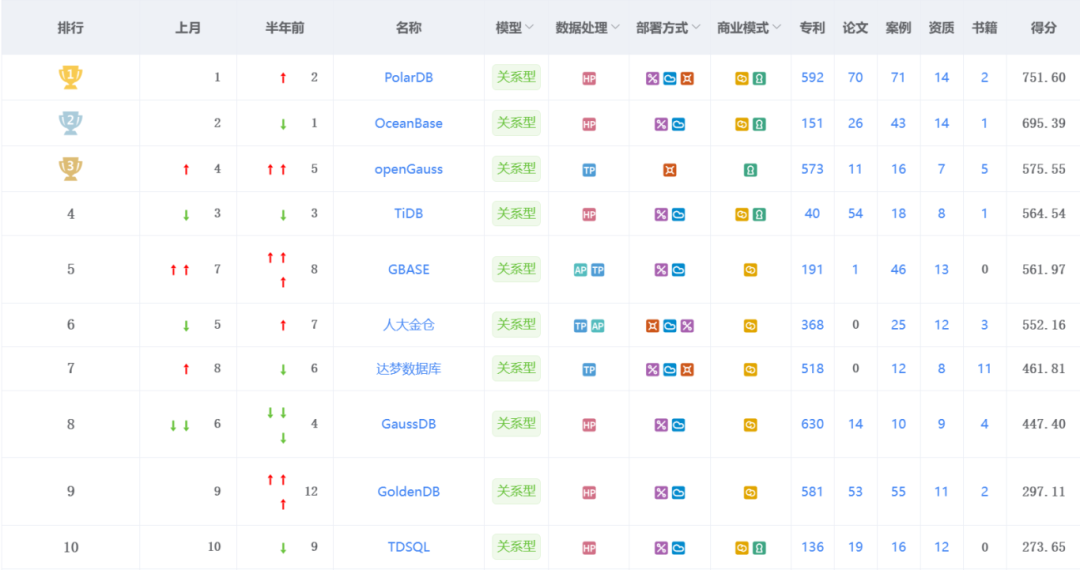Click 达梦数据库's book count 11
This screenshot has width=1080, height=570.
coord(984,368)
